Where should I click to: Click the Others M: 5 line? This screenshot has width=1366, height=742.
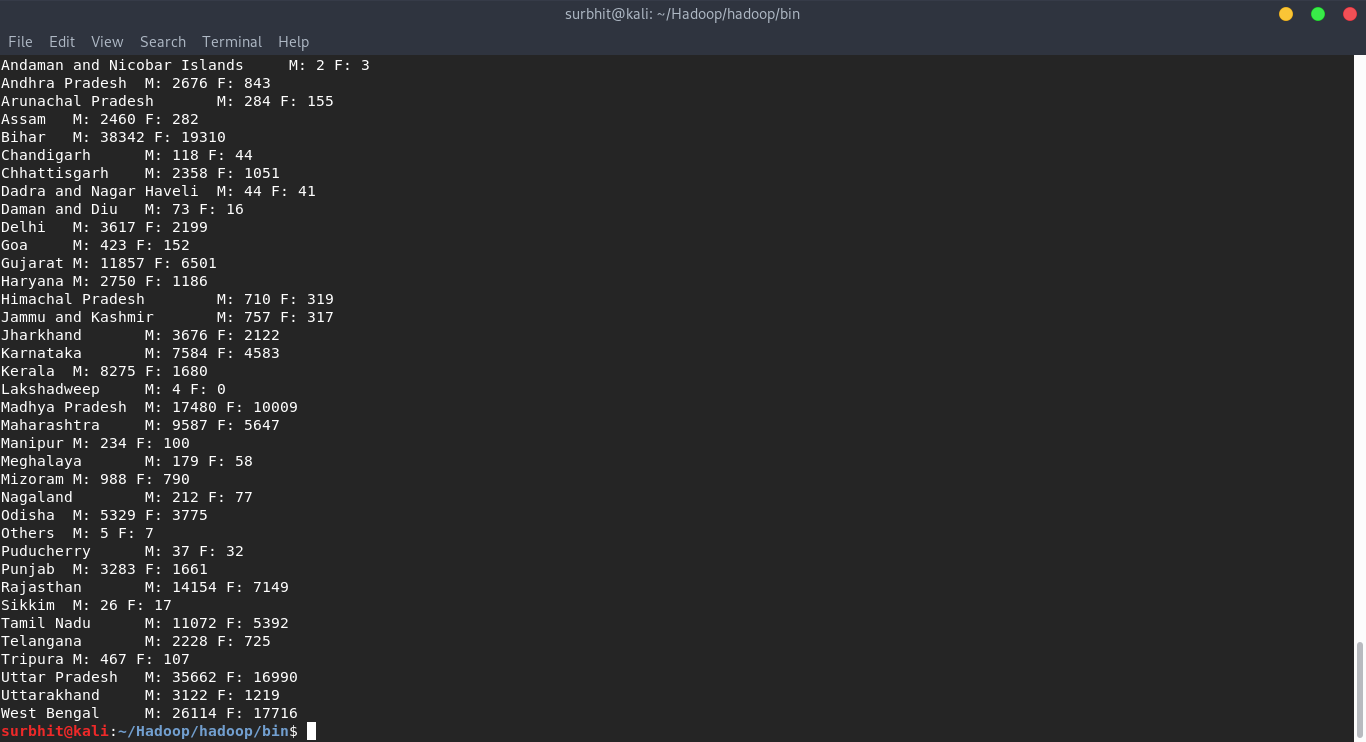point(77,533)
